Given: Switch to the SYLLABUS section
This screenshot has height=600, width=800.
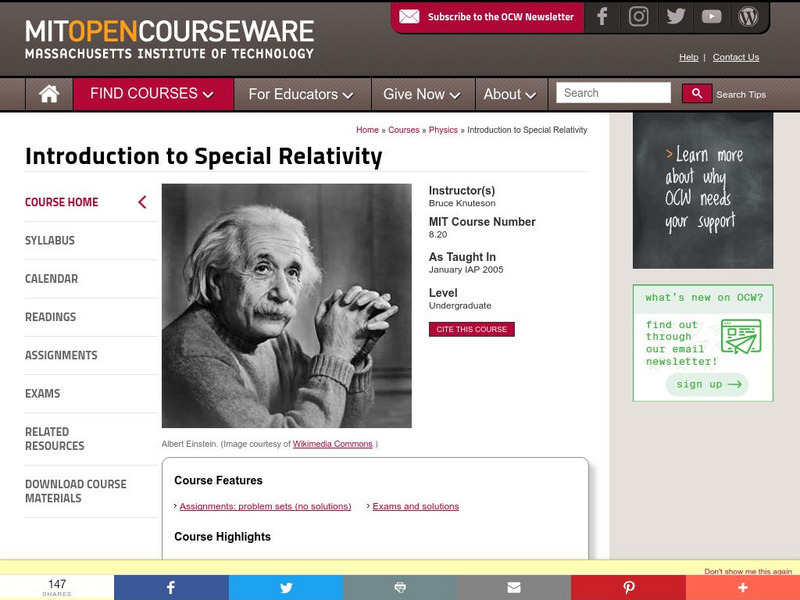Looking at the screenshot, I should pyautogui.click(x=50, y=240).
